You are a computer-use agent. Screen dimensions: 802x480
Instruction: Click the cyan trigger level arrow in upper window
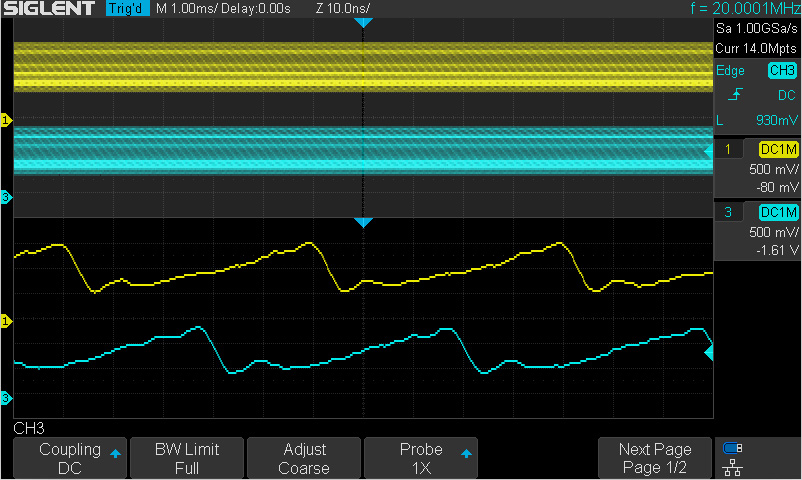click(708, 151)
